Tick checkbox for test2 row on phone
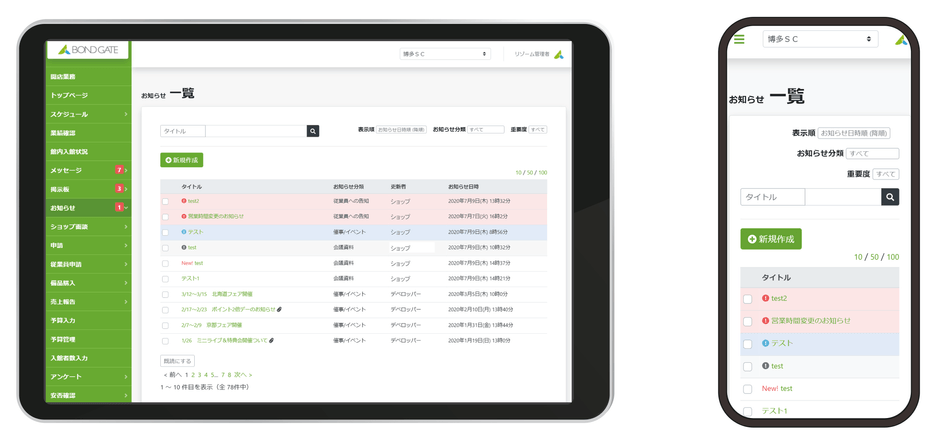The image size is (940, 442). [x=748, y=299]
